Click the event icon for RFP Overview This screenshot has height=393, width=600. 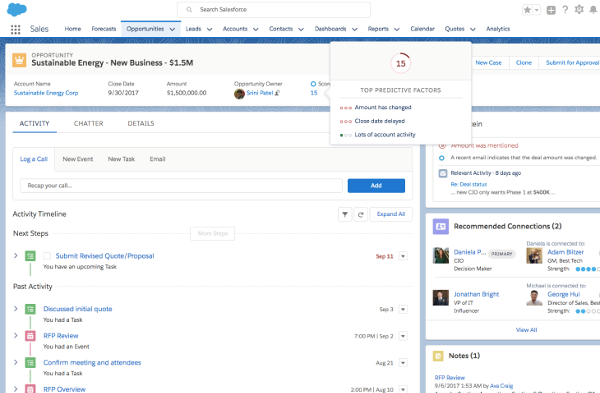point(30,389)
